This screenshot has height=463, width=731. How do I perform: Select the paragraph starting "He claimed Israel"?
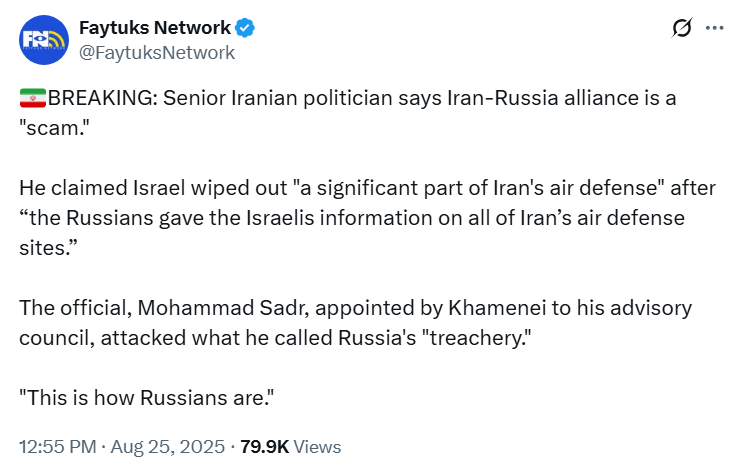[x=367, y=218]
